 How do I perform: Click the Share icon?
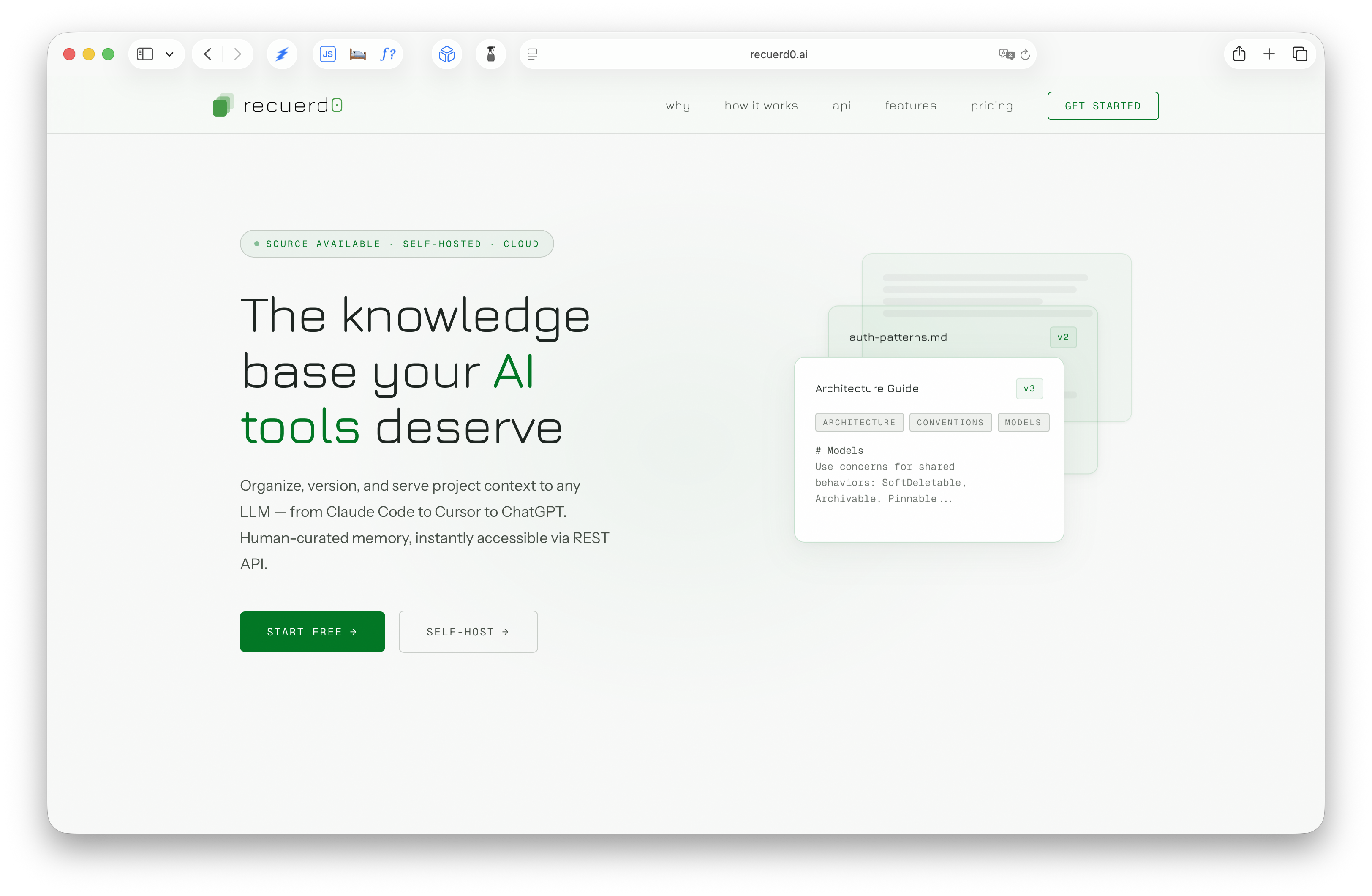(1239, 54)
